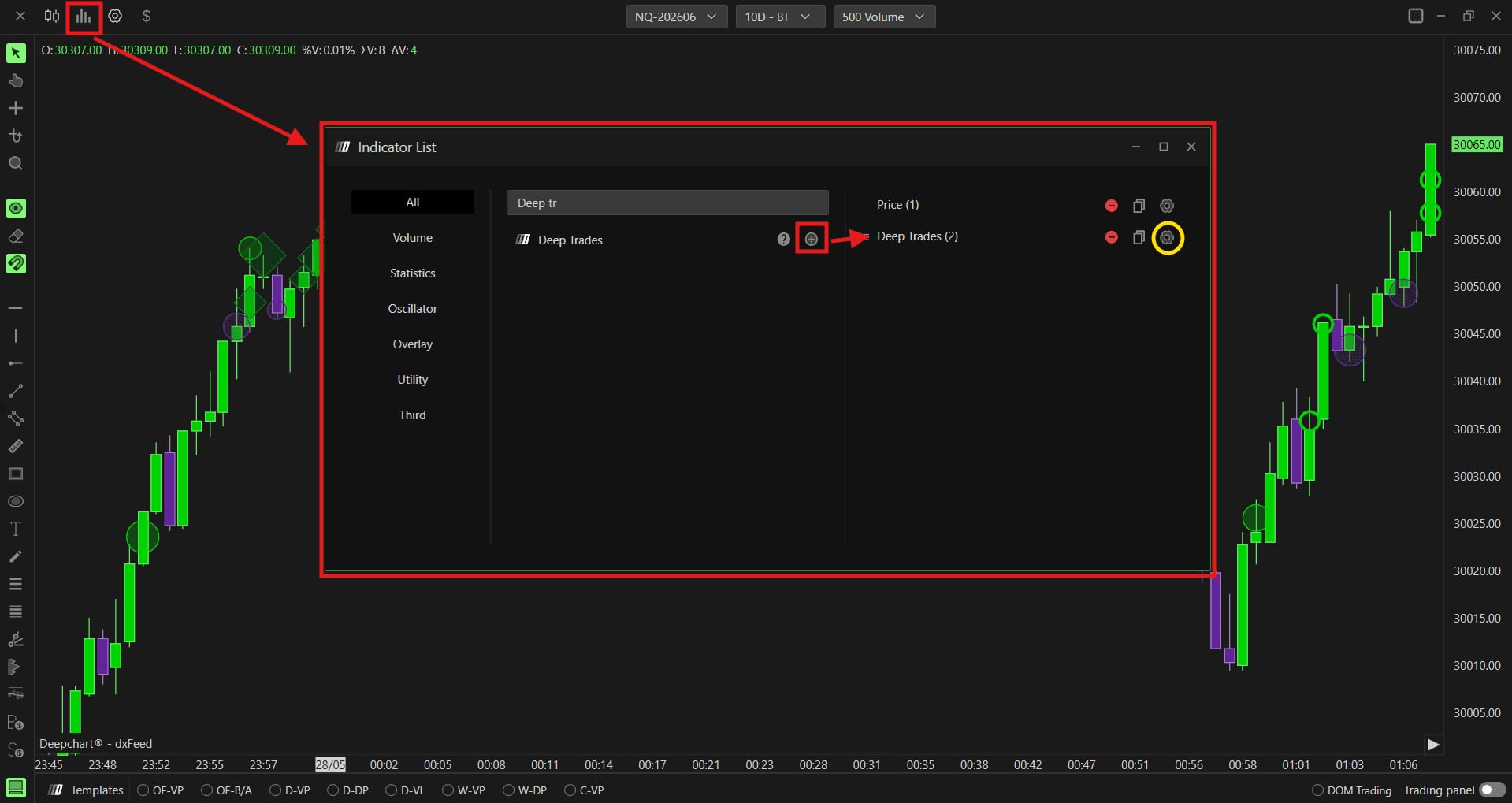Enable the DOM Trading radio option
The width and height of the screenshot is (1512, 803).
[x=1317, y=790]
